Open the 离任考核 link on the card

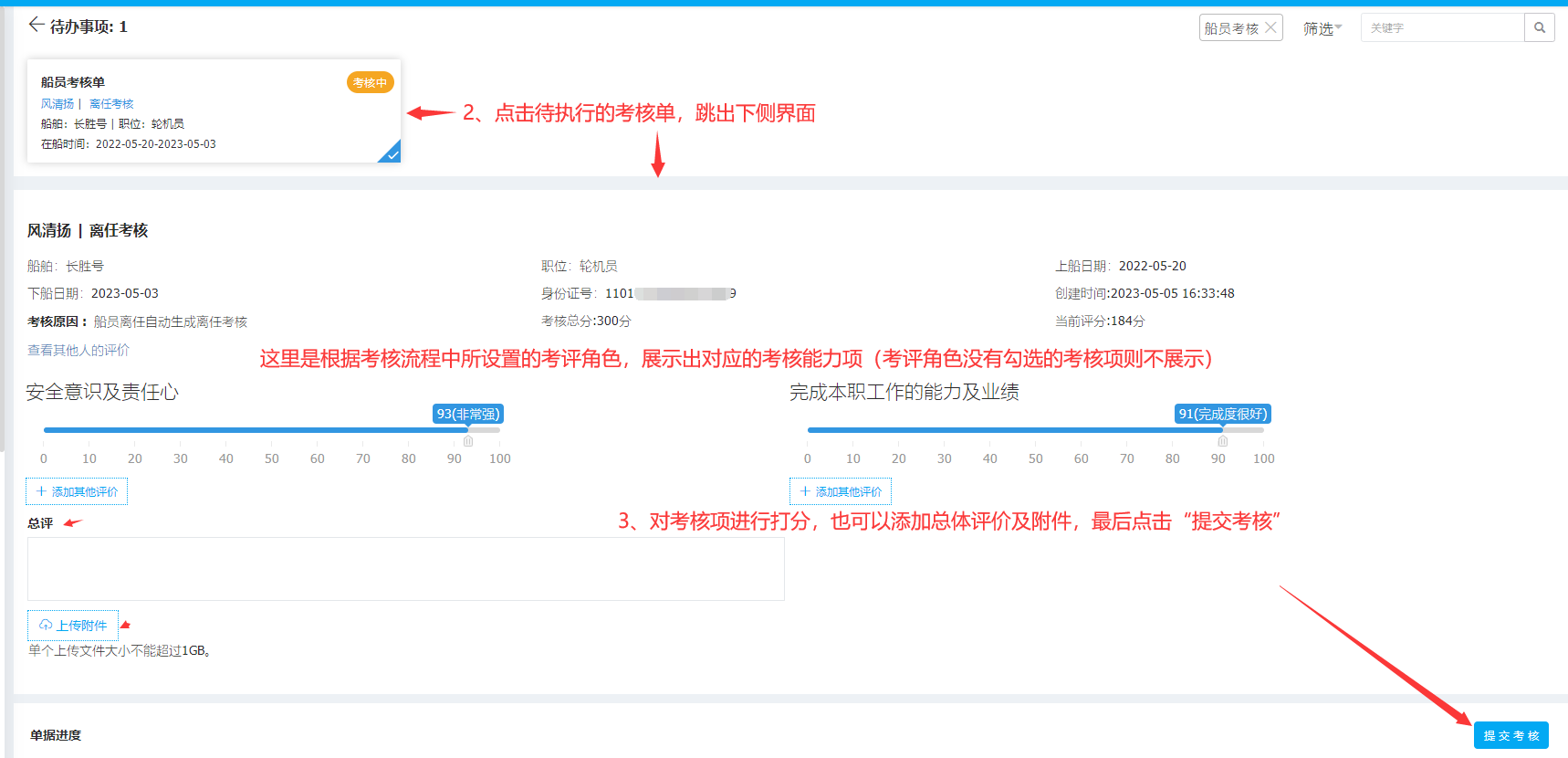point(111,104)
